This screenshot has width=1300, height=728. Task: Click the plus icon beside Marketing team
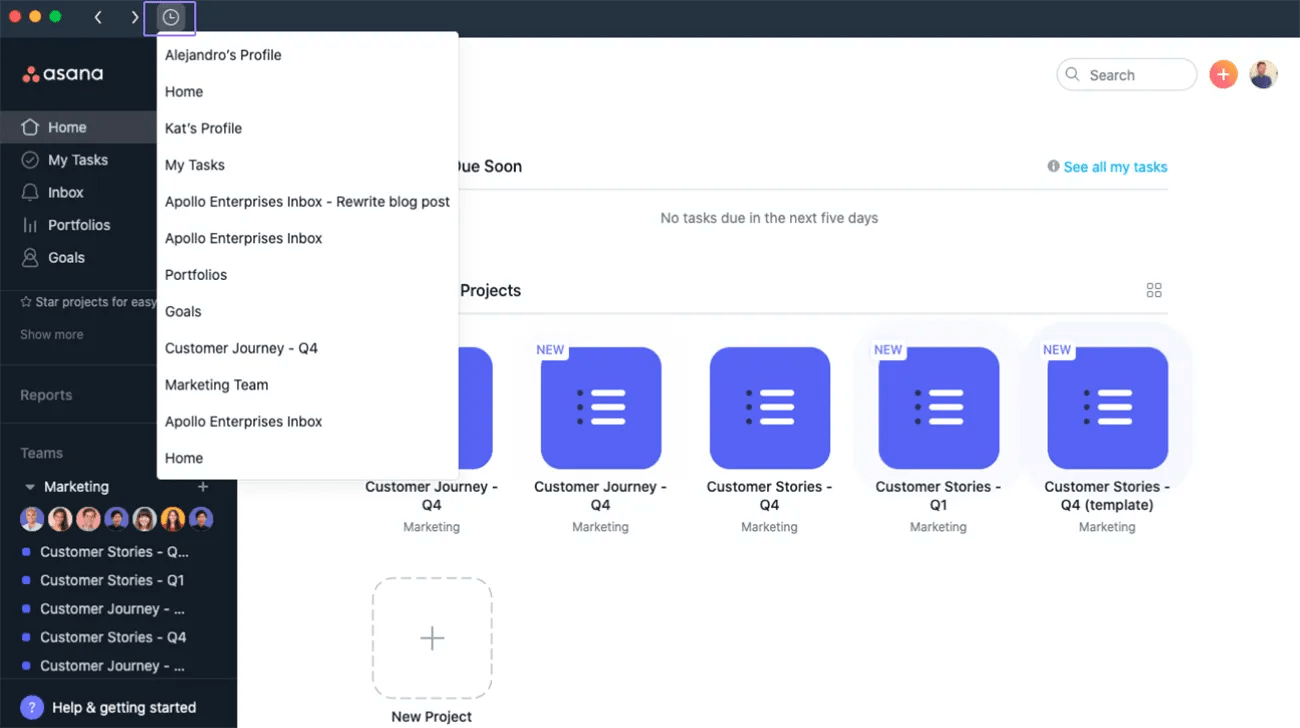pyautogui.click(x=203, y=487)
